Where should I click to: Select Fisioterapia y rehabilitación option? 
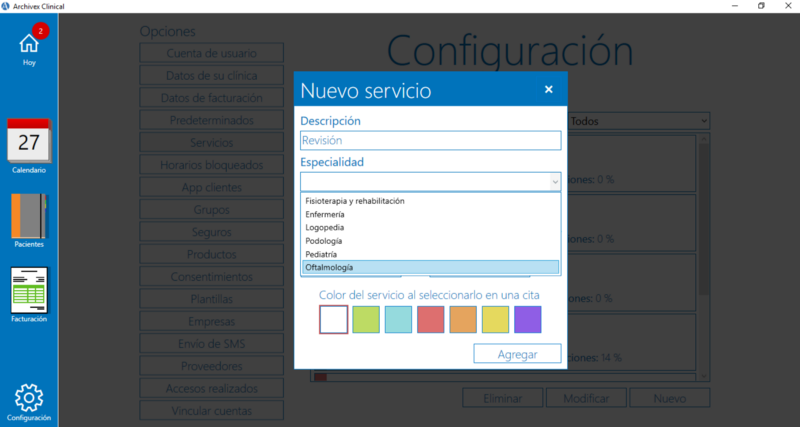[431, 201]
